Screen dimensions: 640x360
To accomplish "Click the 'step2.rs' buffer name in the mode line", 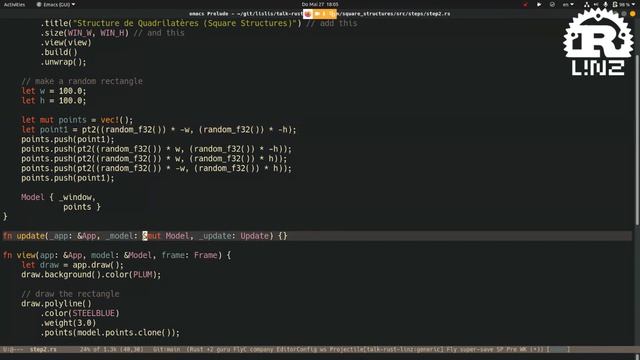I will [x=43, y=349].
